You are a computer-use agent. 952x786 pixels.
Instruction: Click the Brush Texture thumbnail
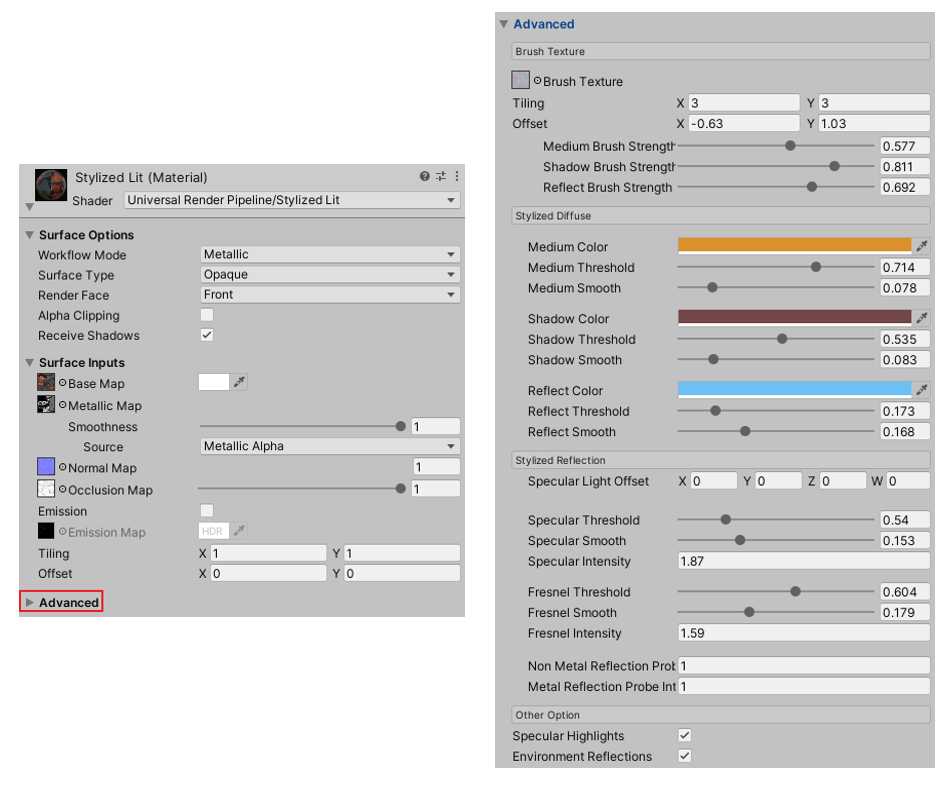tap(520, 80)
